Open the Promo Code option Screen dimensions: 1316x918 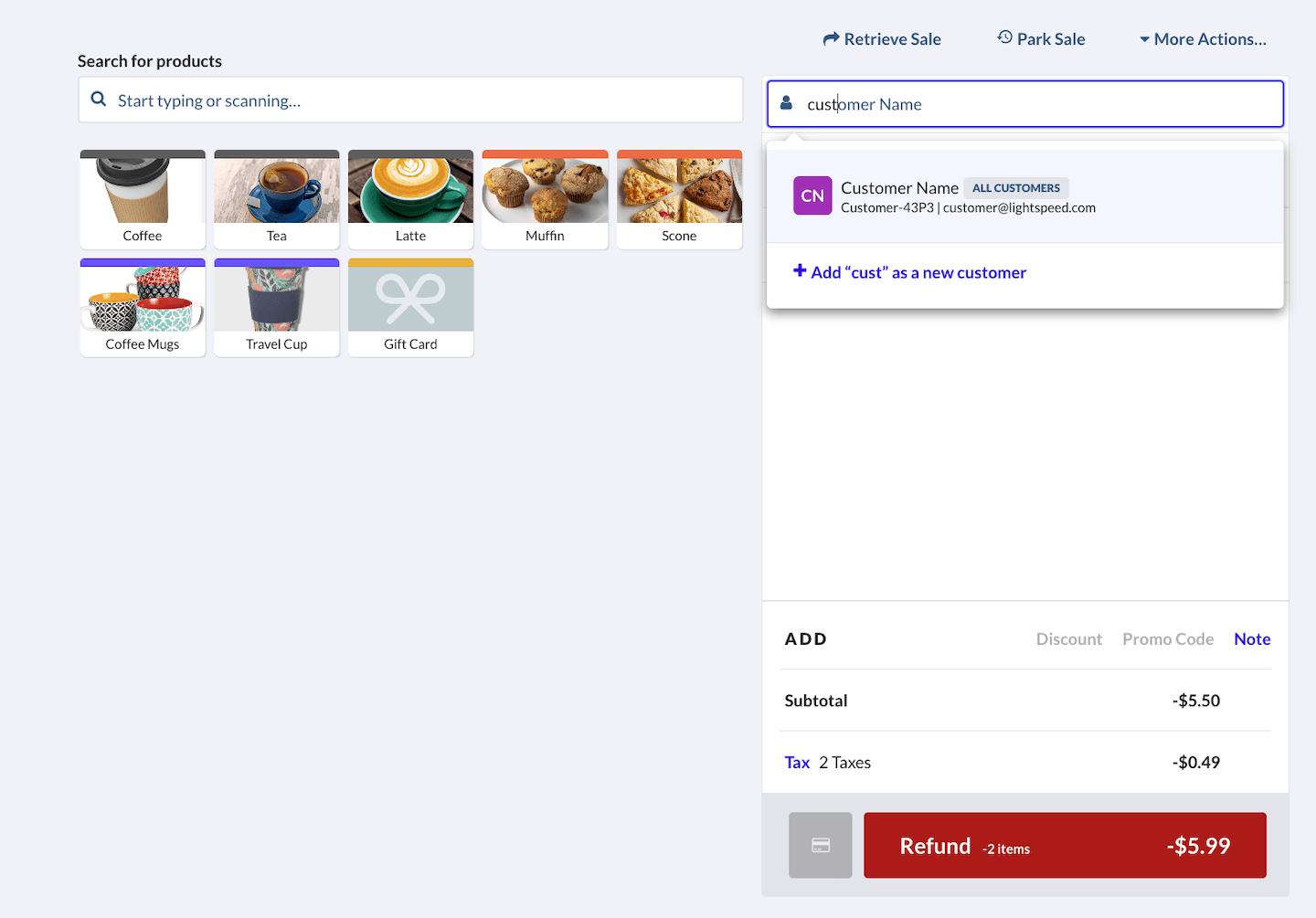1167,639
